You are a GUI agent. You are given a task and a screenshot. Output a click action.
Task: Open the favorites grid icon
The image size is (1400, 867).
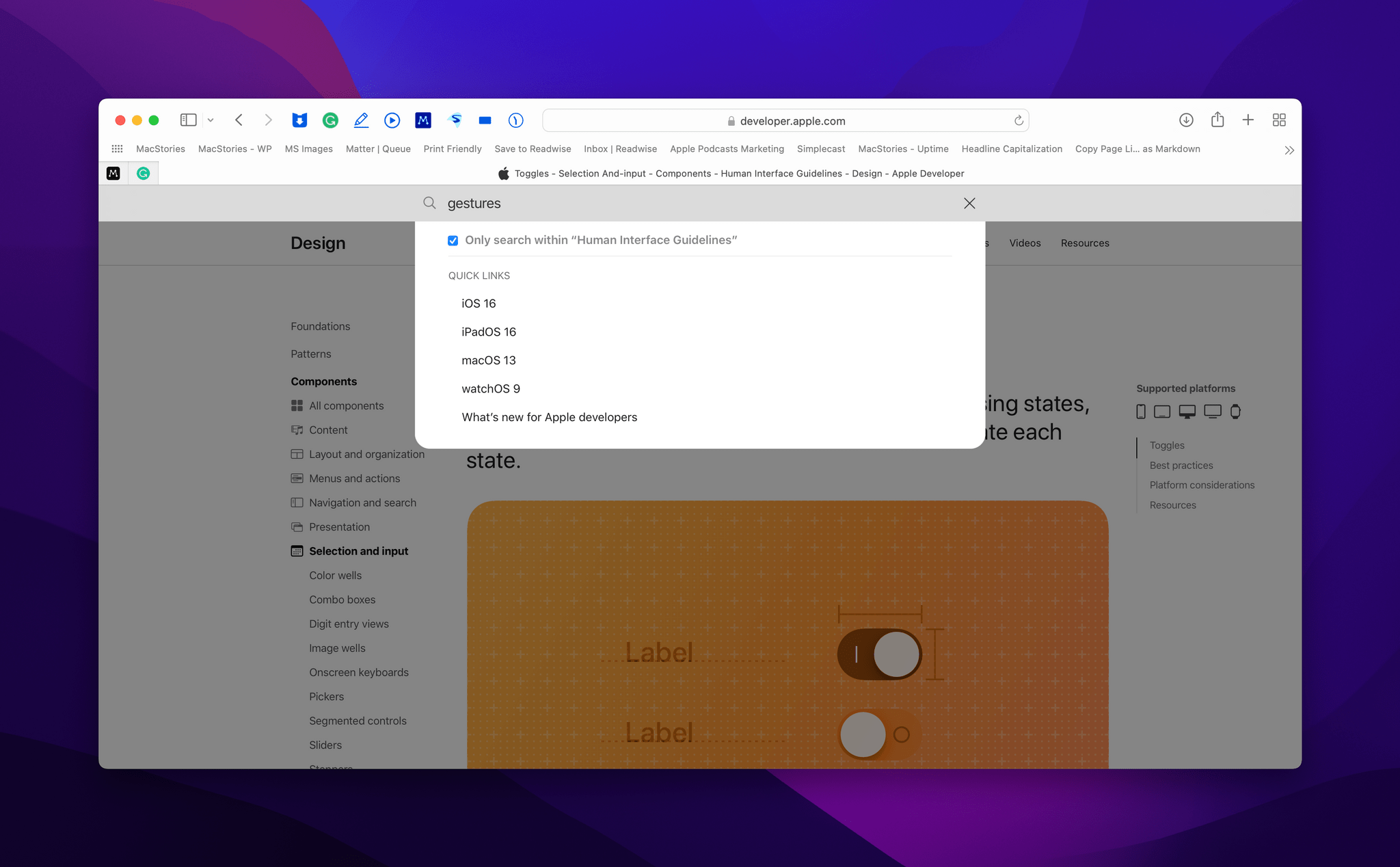pyautogui.click(x=117, y=149)
